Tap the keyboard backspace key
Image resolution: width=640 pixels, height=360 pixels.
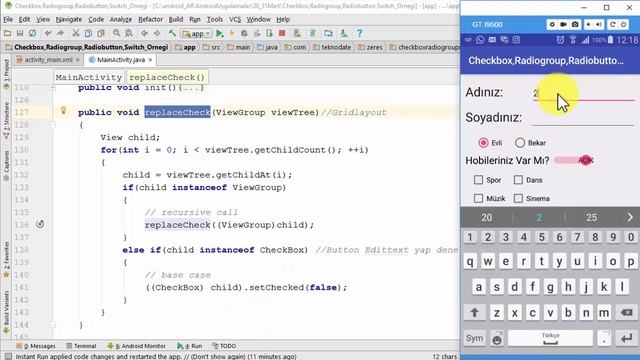point(626,313)
